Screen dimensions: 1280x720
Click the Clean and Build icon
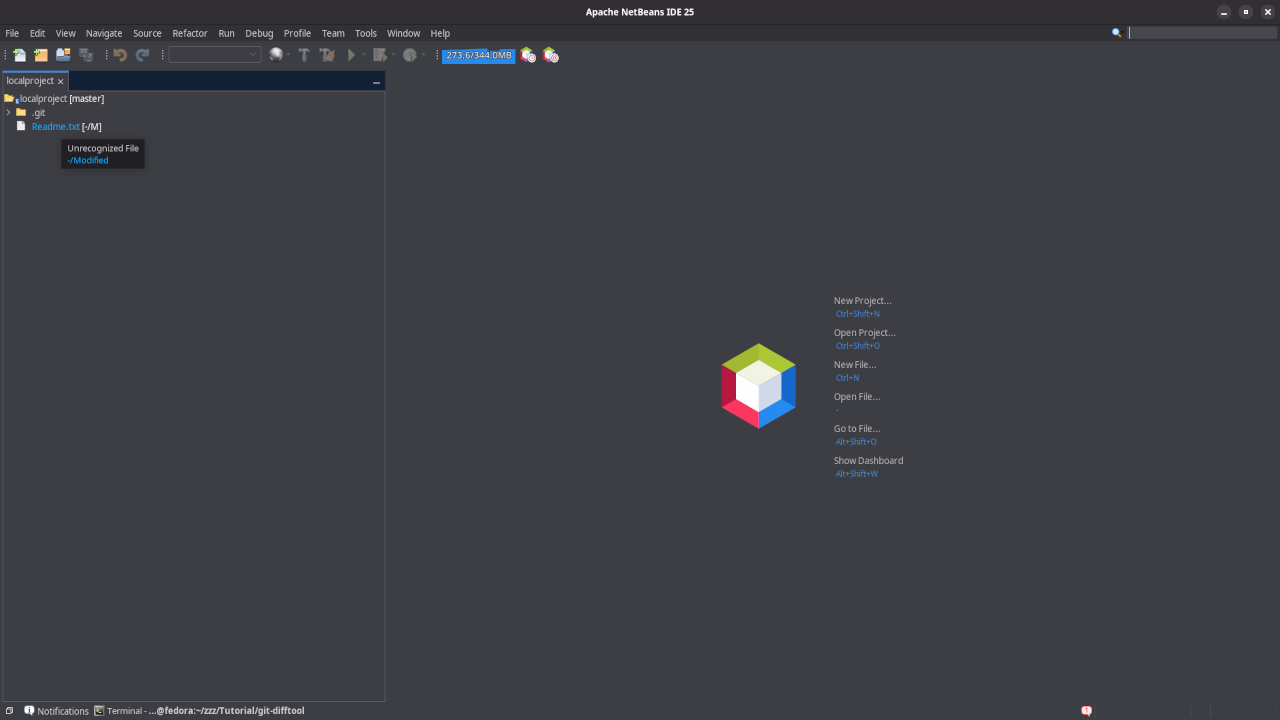[x=327, y=55]
